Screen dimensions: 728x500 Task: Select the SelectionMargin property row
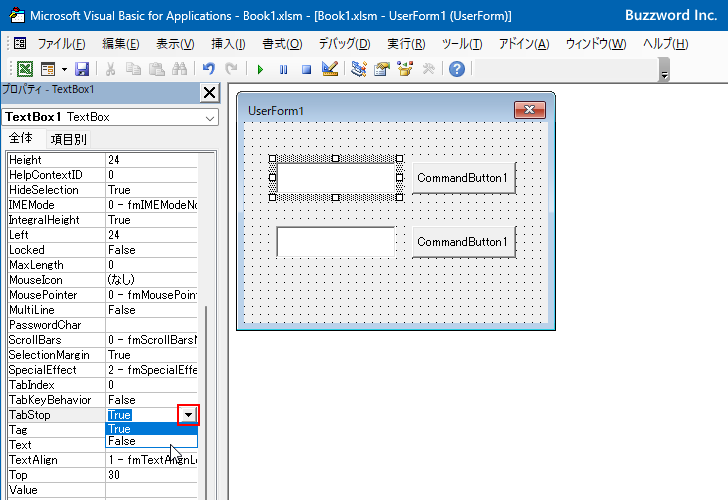[x=103, y=355]
